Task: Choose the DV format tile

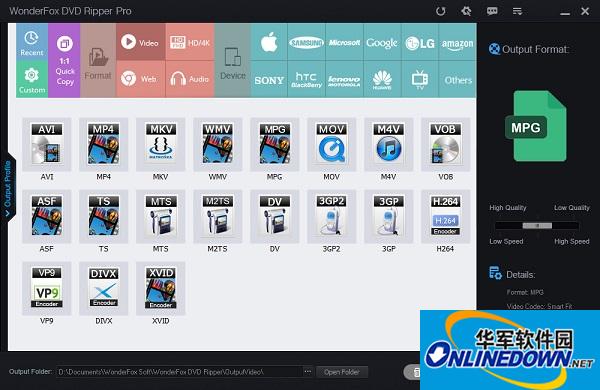Action: coord(275,216)
